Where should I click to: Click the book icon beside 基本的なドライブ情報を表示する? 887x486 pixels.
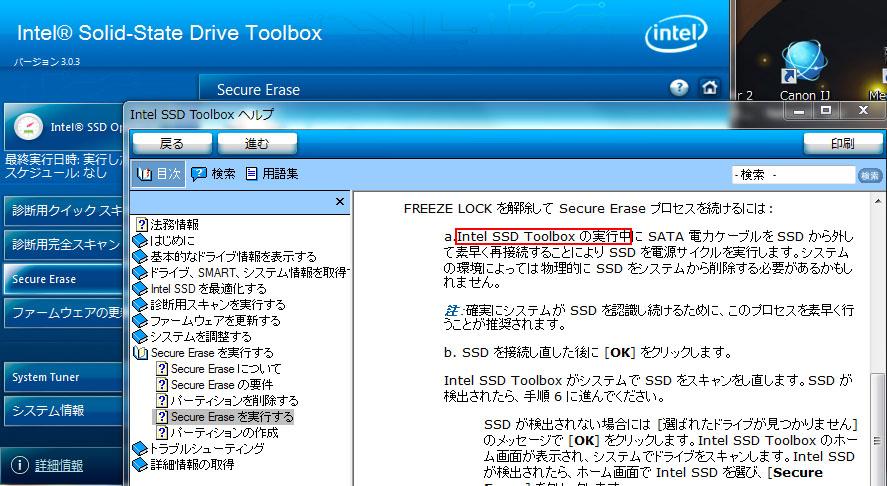[x=140, y=256]
